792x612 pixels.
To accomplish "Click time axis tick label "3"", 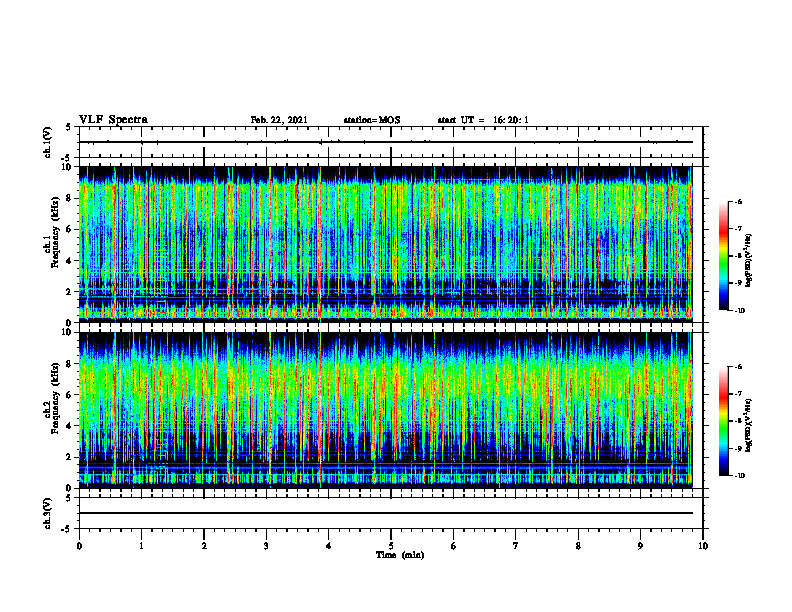I will [x=266, y=546].
